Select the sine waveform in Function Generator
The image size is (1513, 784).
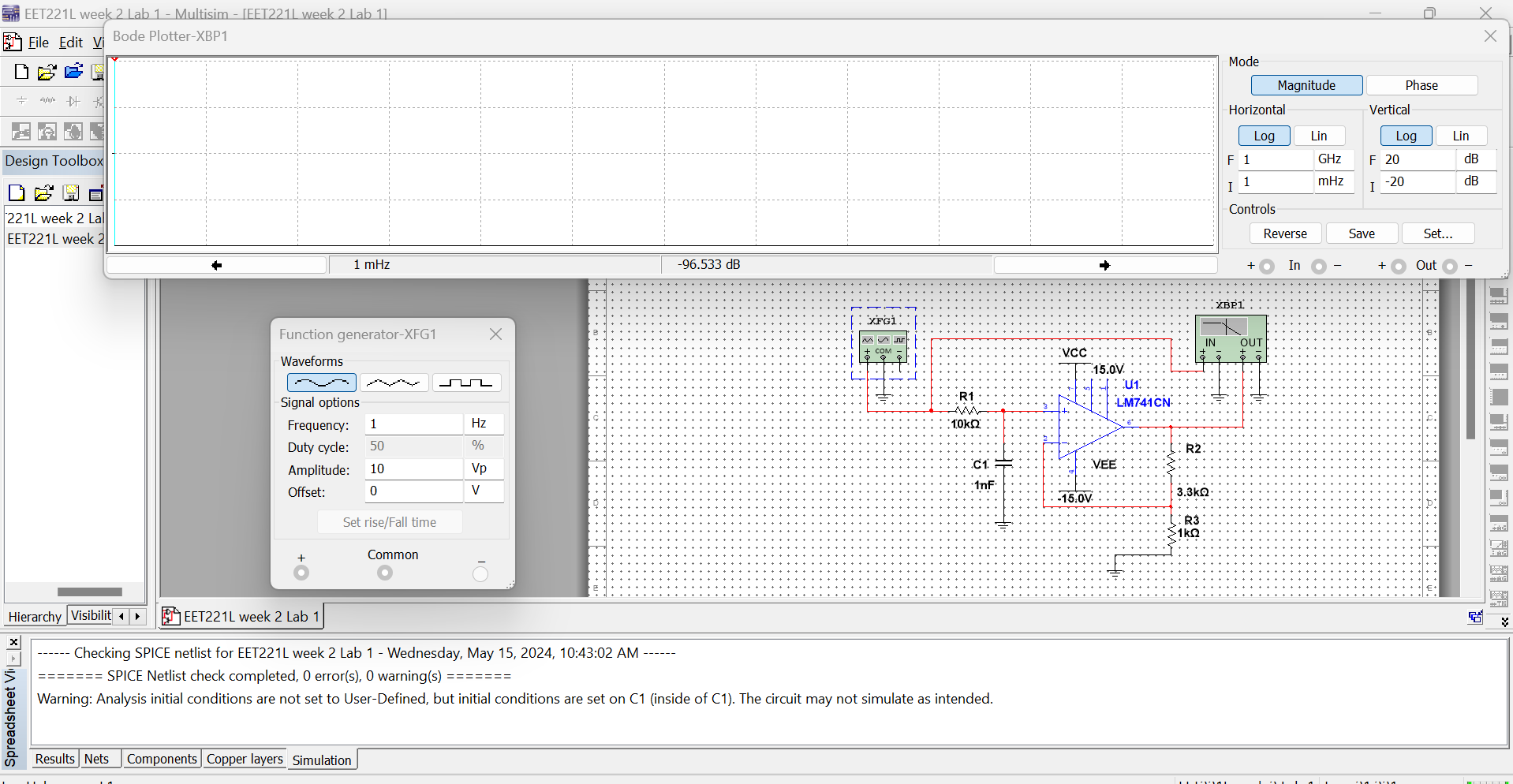320,382
